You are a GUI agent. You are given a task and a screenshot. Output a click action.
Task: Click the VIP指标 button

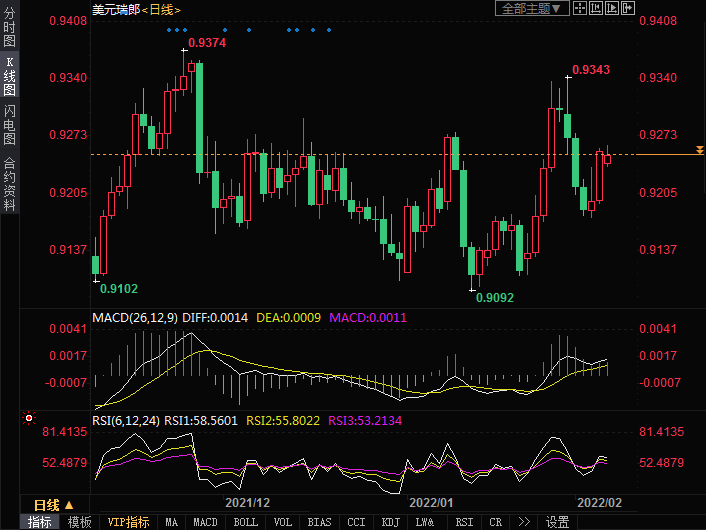click(x=128, y=522)
